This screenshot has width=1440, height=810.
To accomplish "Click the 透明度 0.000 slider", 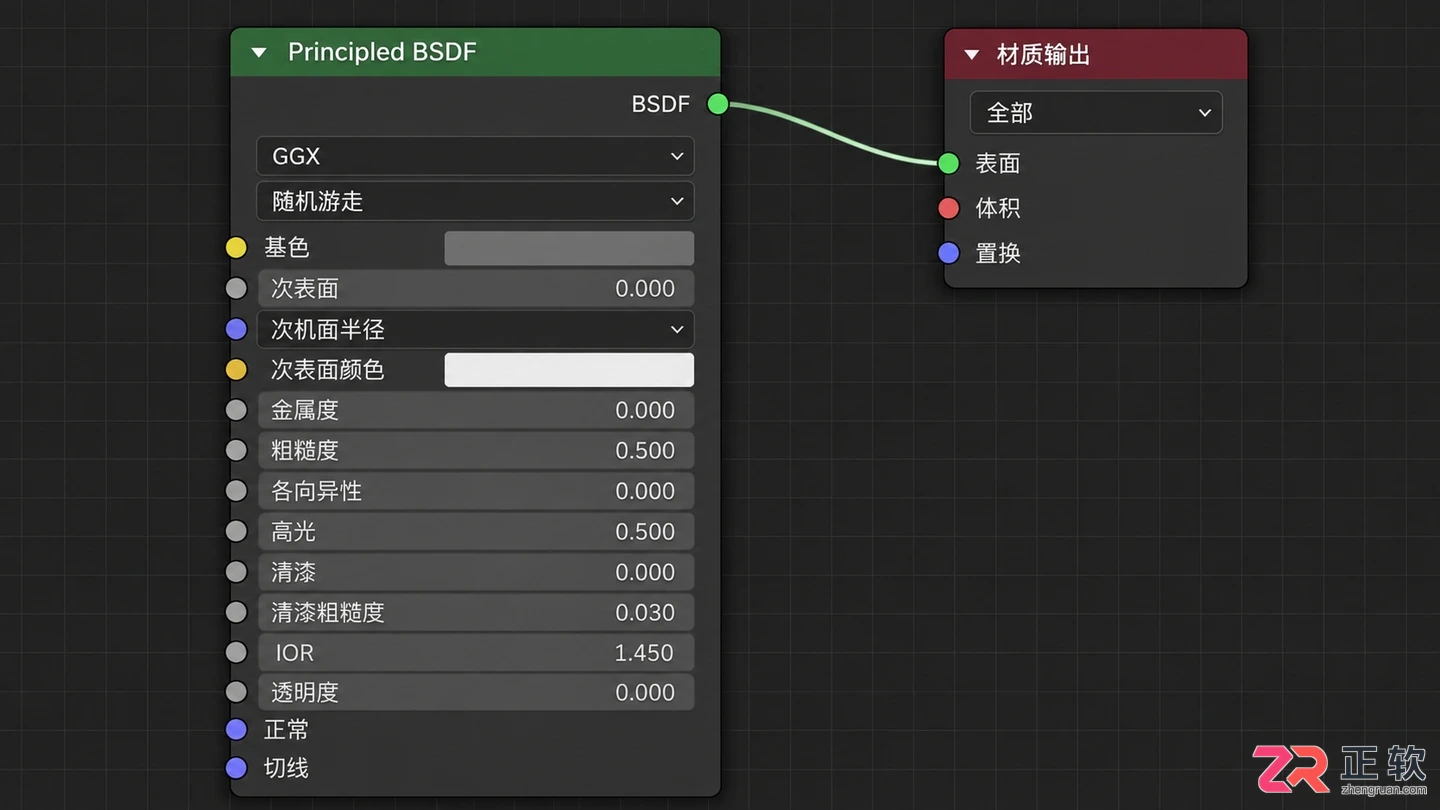I will pyautogui.click(x=475, y=692).
